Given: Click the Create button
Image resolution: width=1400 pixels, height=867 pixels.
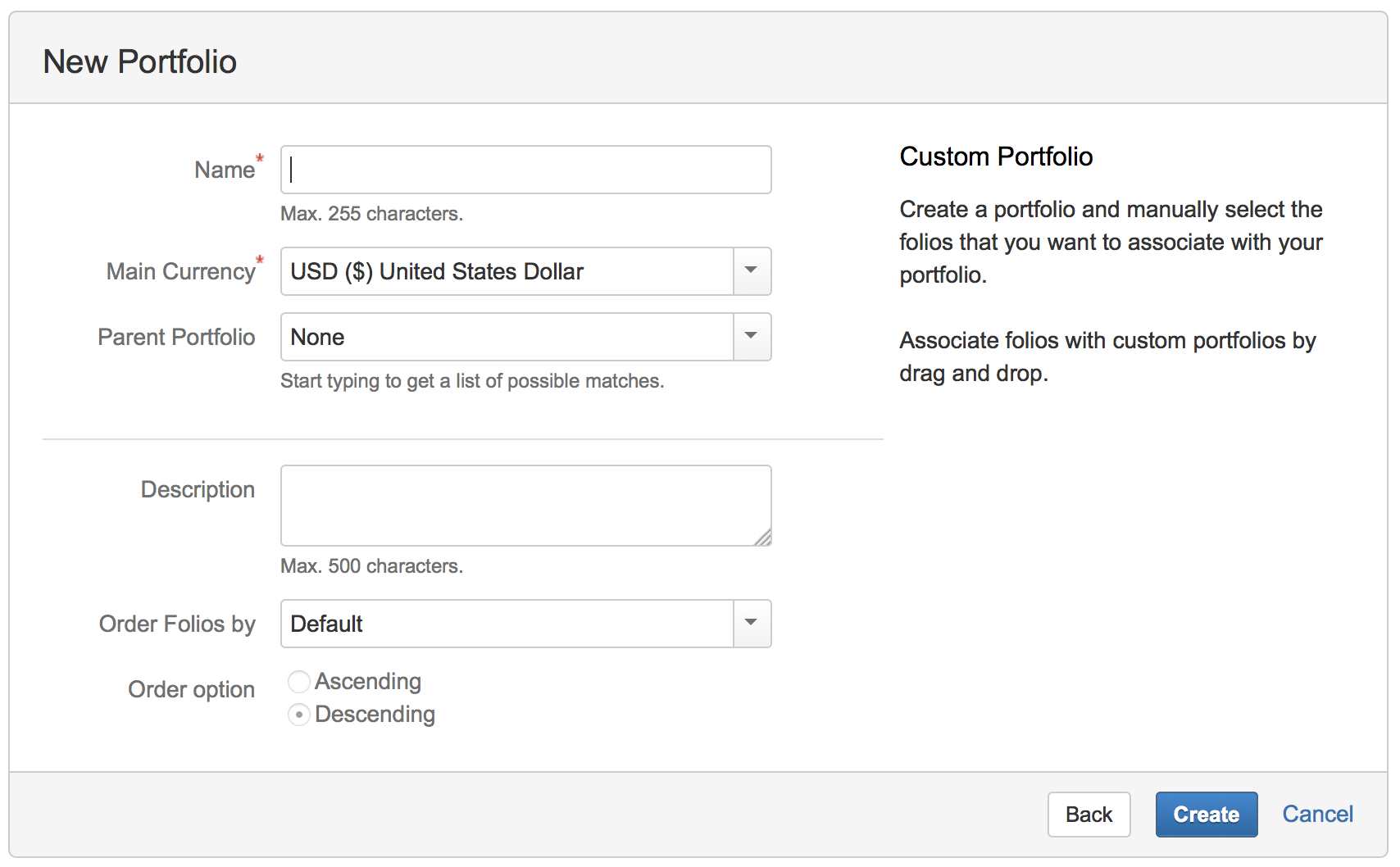Looking at the screenshot, I should (1206, 814).
